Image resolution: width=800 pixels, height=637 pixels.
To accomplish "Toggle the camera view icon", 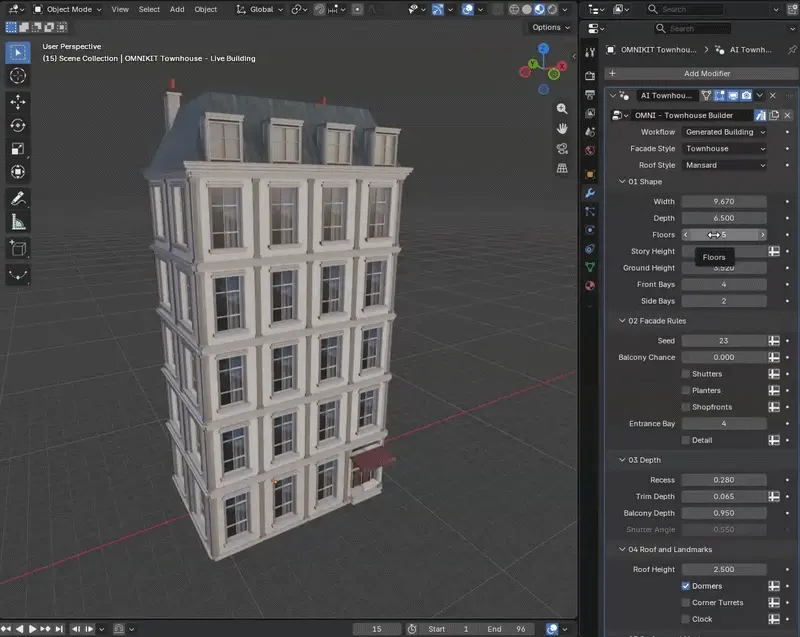I will click(x=562, y=148).
